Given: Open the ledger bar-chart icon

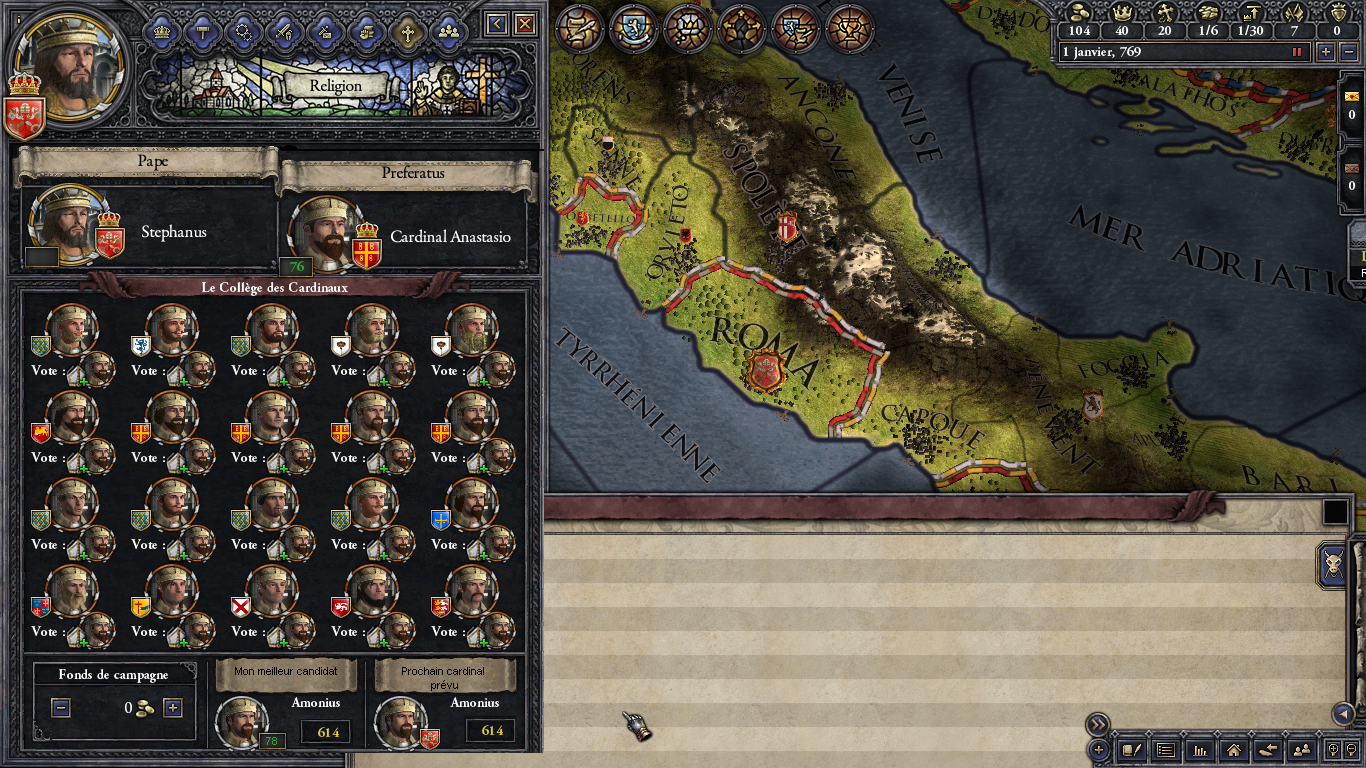Looking at the screenshot, I should pos(1200,749).
